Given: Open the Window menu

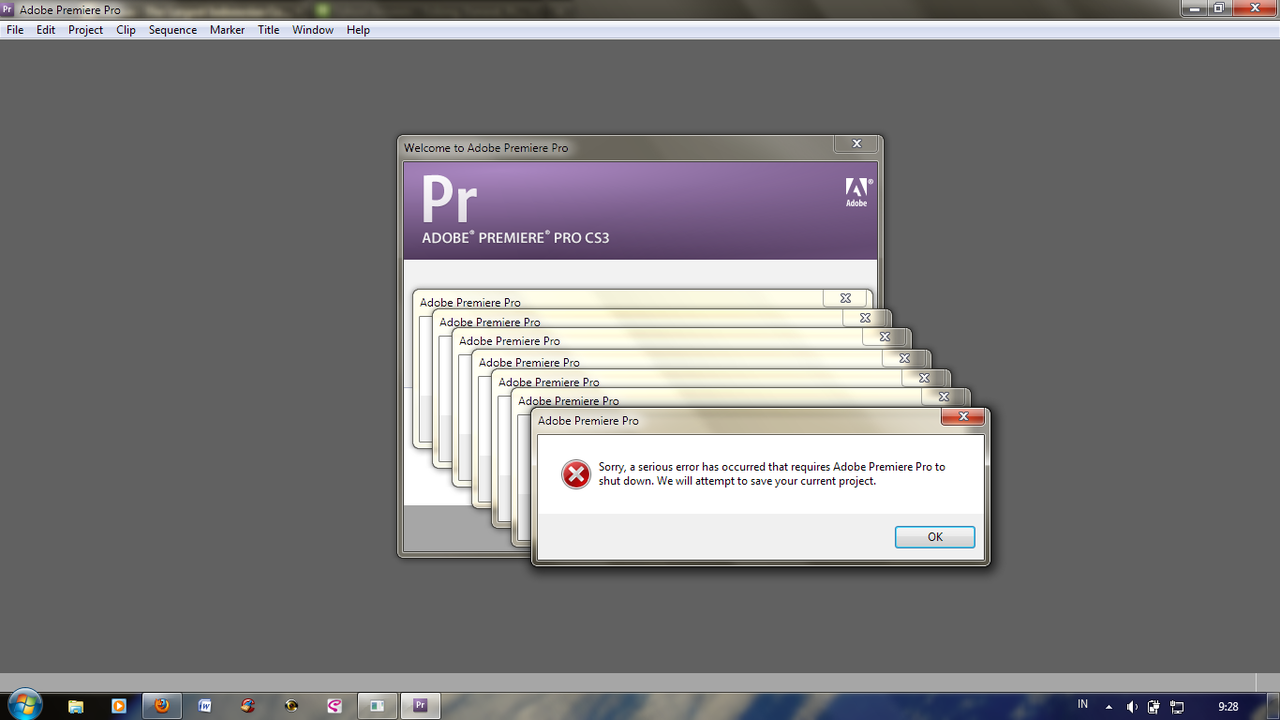Looking at the screenshot, I should pos(313,30).
